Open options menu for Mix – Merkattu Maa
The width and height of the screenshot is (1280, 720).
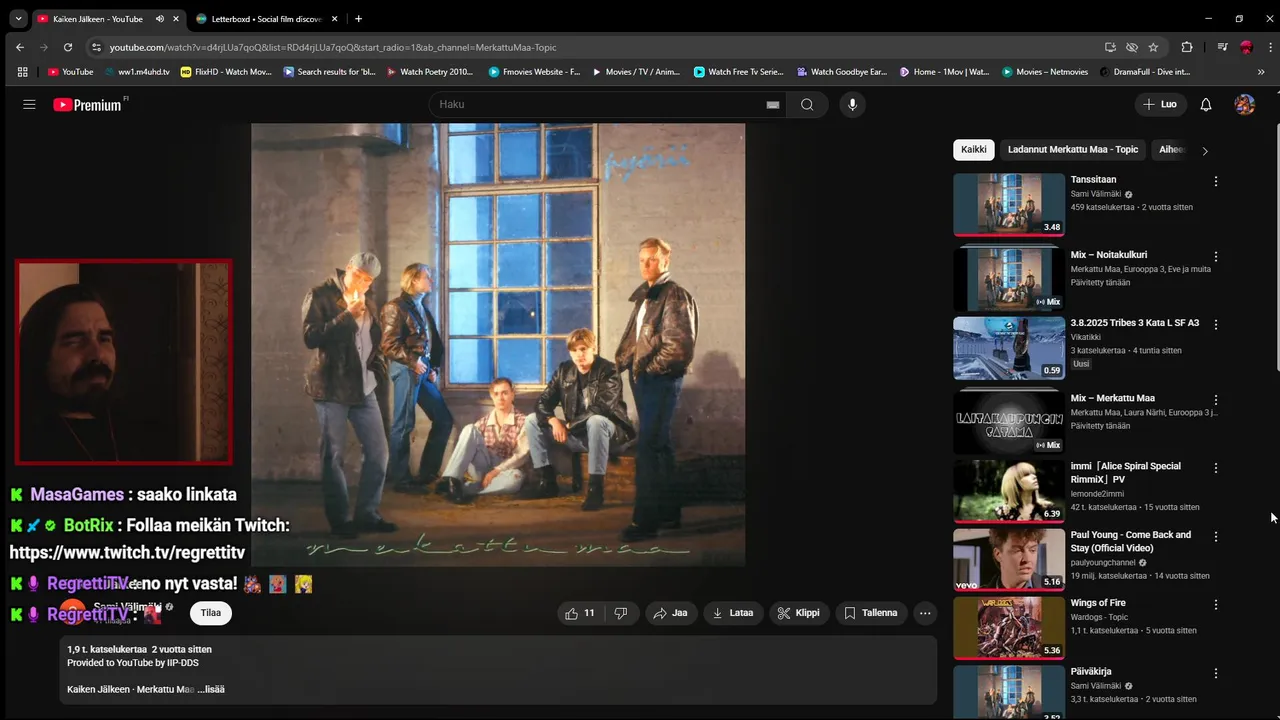(1216, 400)
